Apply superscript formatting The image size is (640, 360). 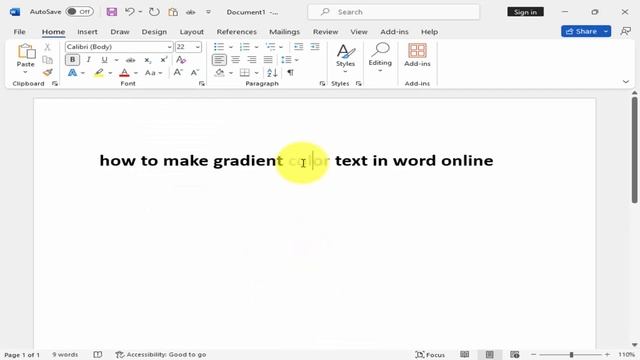point(164,60)
